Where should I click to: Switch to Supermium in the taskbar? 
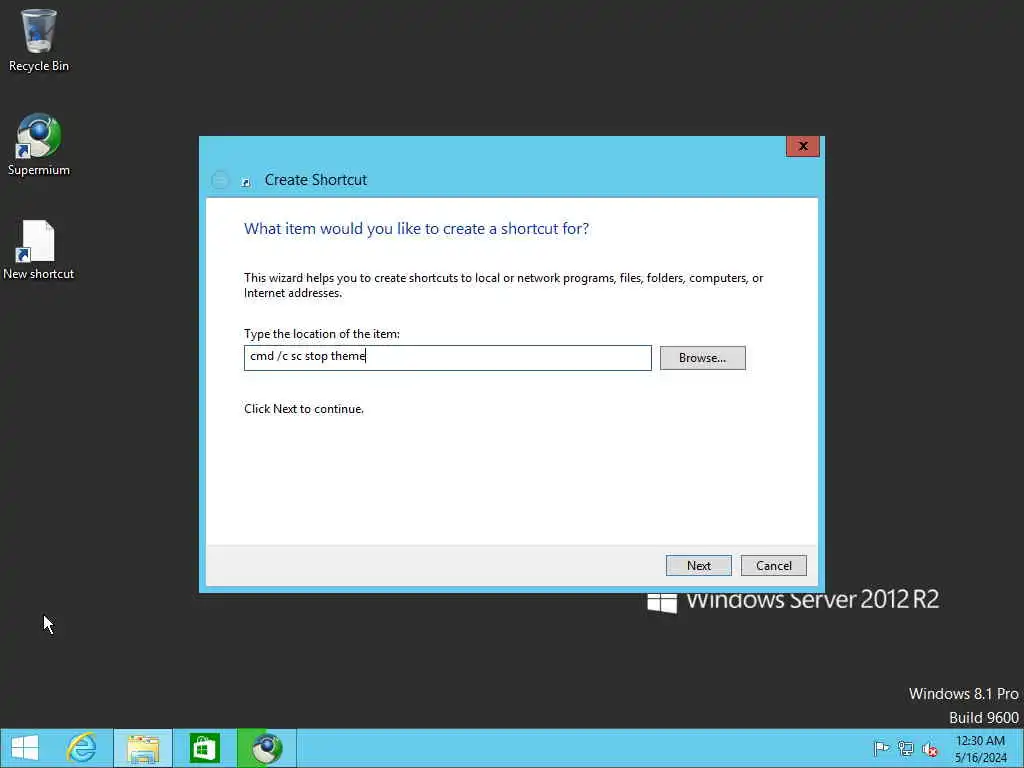pyautogui.click(x=266, y=748)
